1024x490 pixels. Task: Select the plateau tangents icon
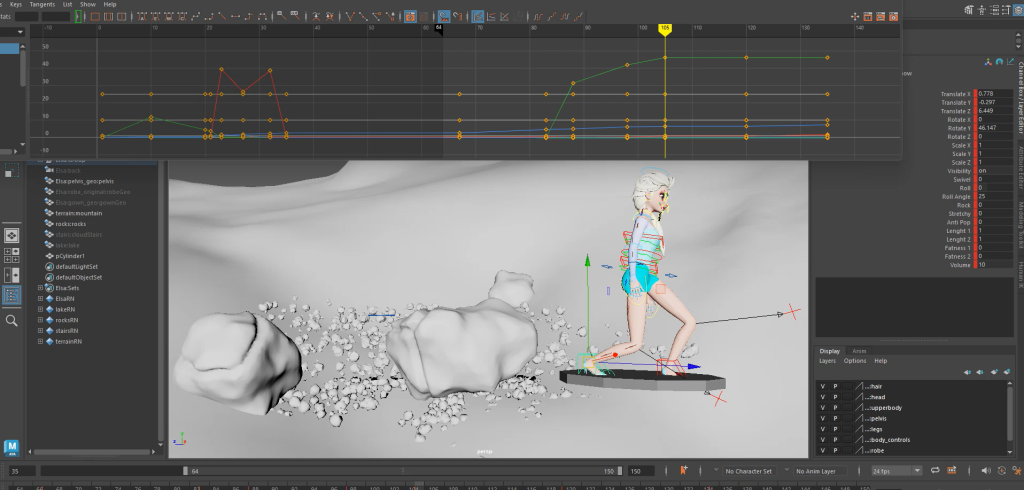click(263, 16)
